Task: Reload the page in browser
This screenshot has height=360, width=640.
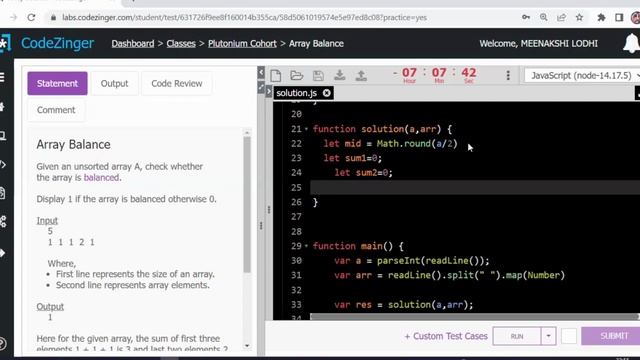Action: pos(31,18)
